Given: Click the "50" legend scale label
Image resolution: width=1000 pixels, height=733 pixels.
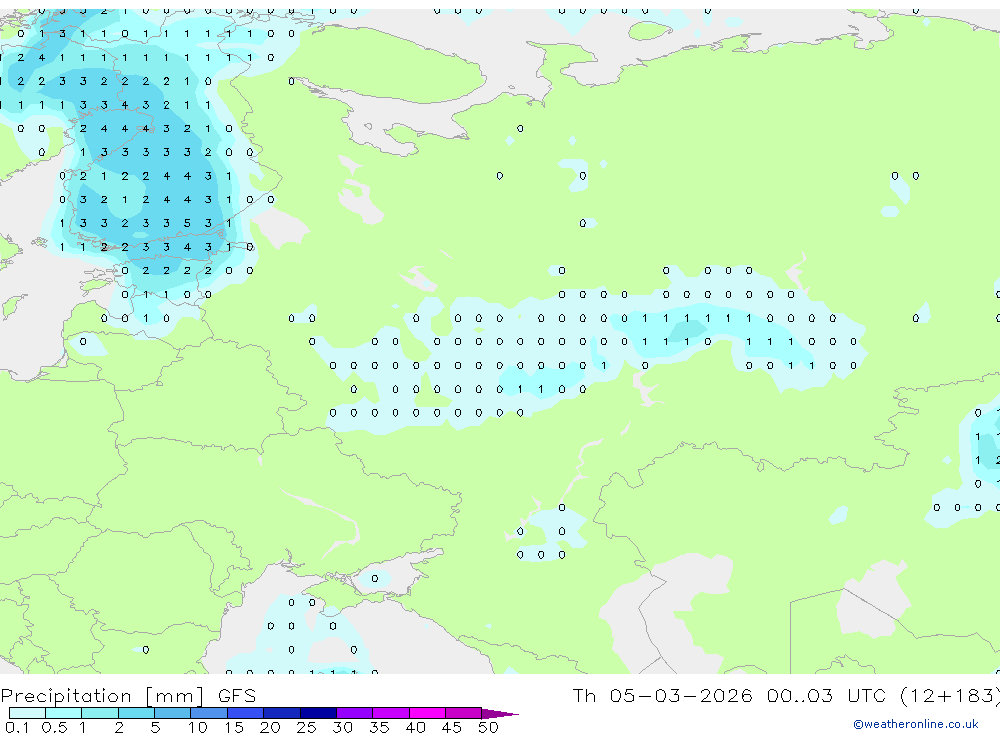Looking at the screenshot, I should 489,727.
